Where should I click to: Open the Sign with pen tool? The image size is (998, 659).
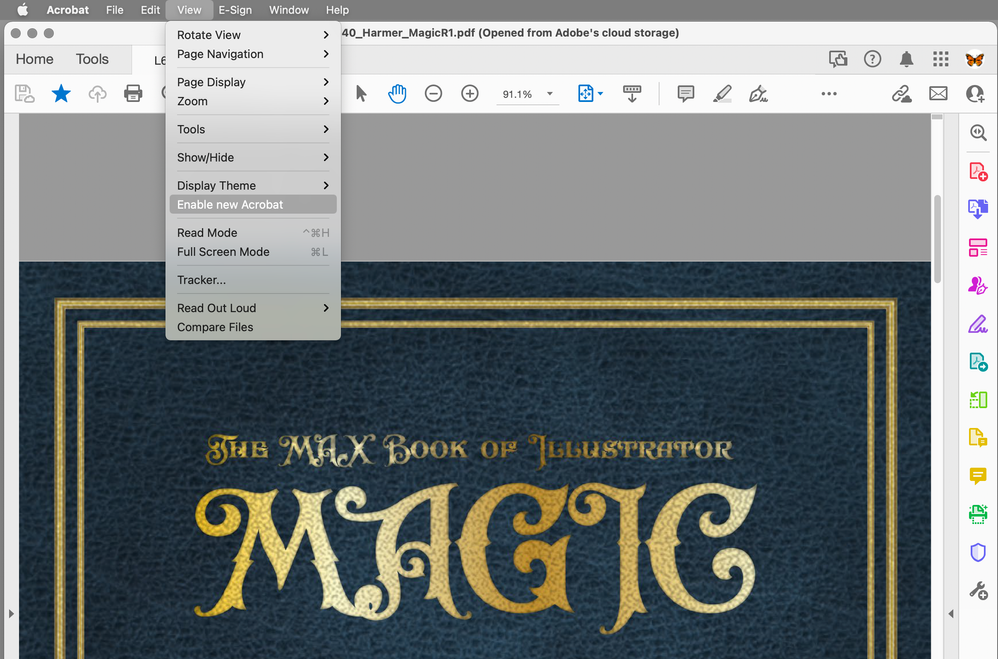(758, 94)
